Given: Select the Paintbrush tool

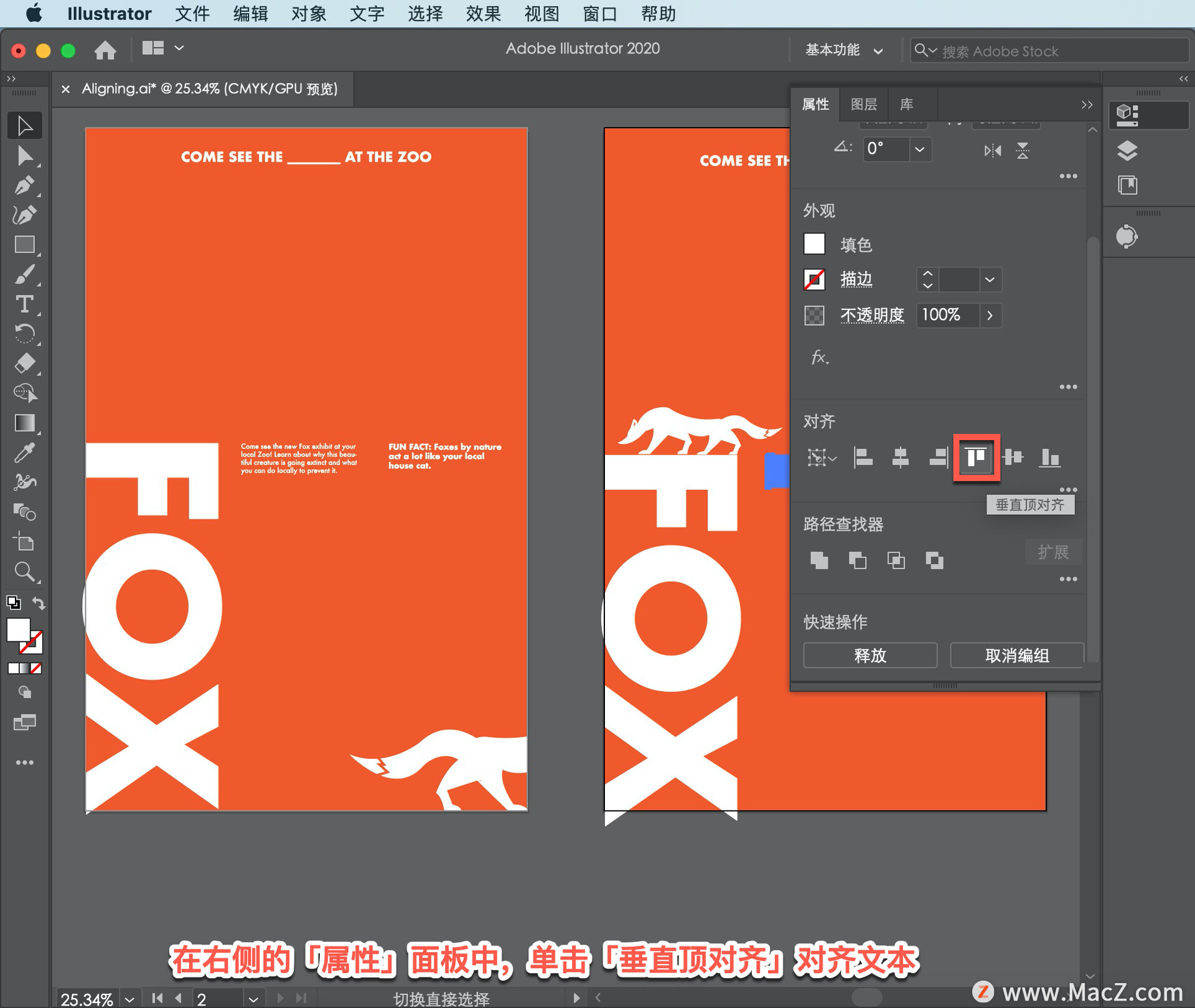Looking at the screenshot, I should click(25, 275).
